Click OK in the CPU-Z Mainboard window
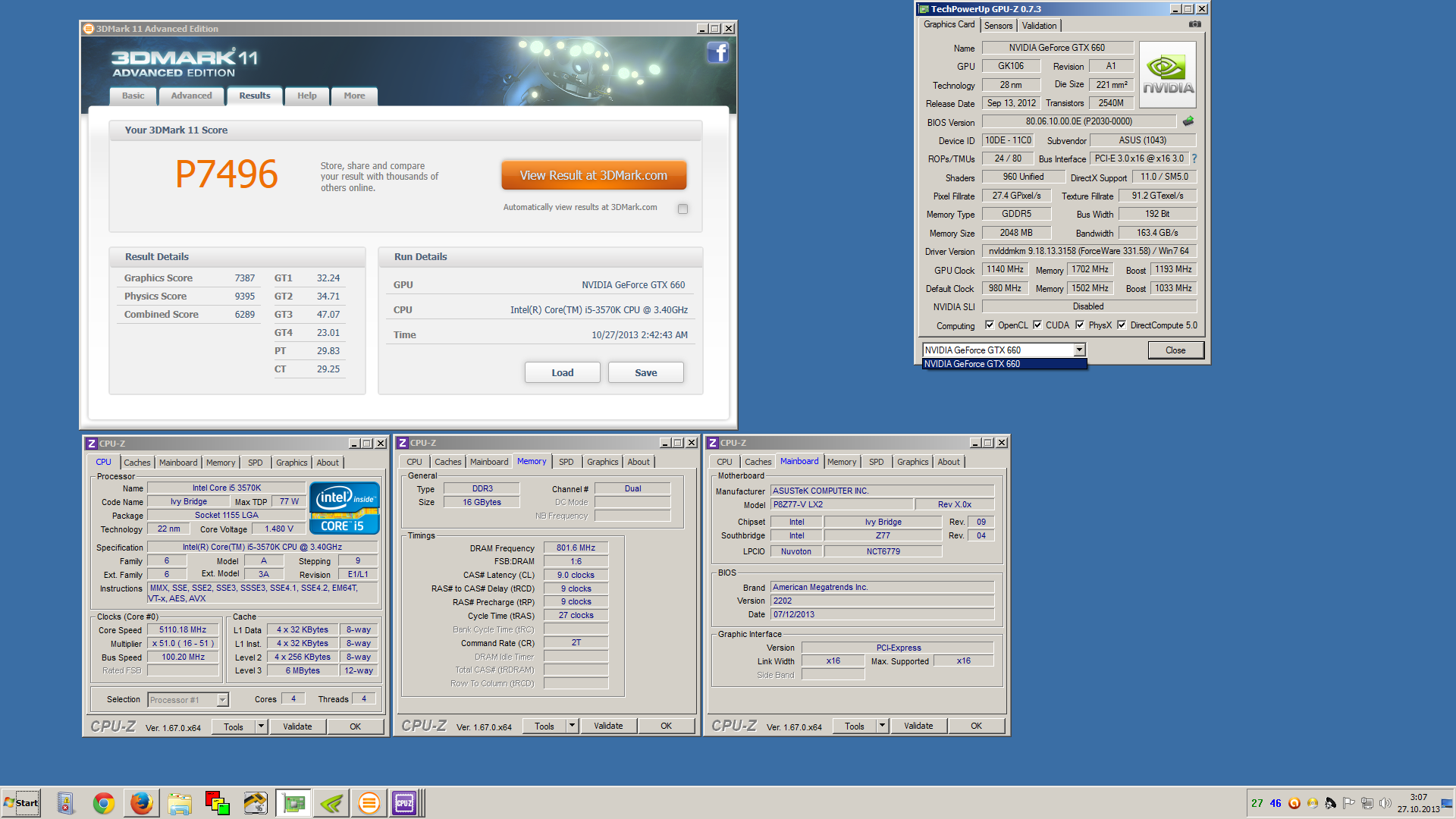 pos(977,726)
